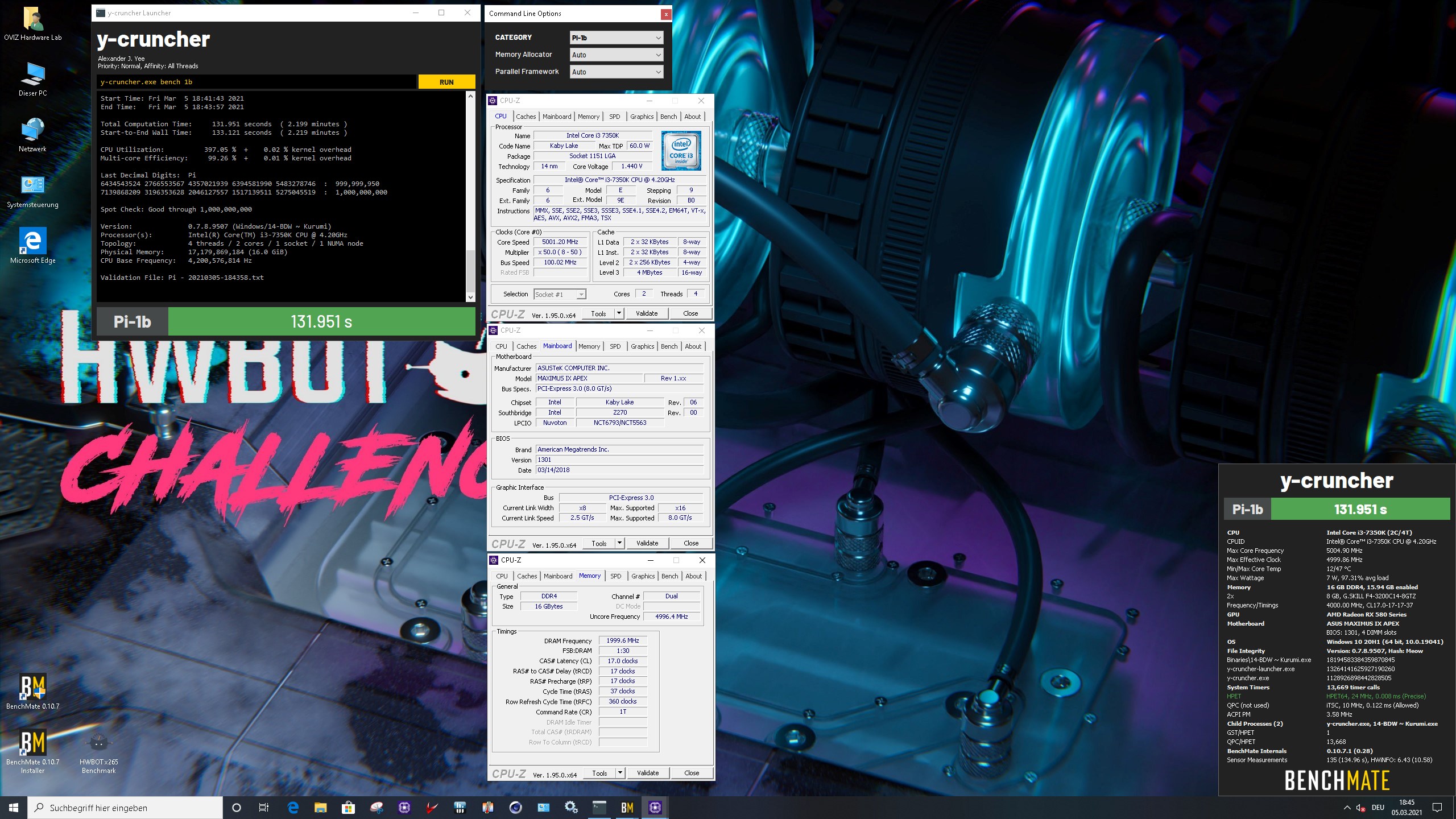Click Close on the Command Line Options panel
Viewport: 1456px width, 819px height.
coord(665,14)
